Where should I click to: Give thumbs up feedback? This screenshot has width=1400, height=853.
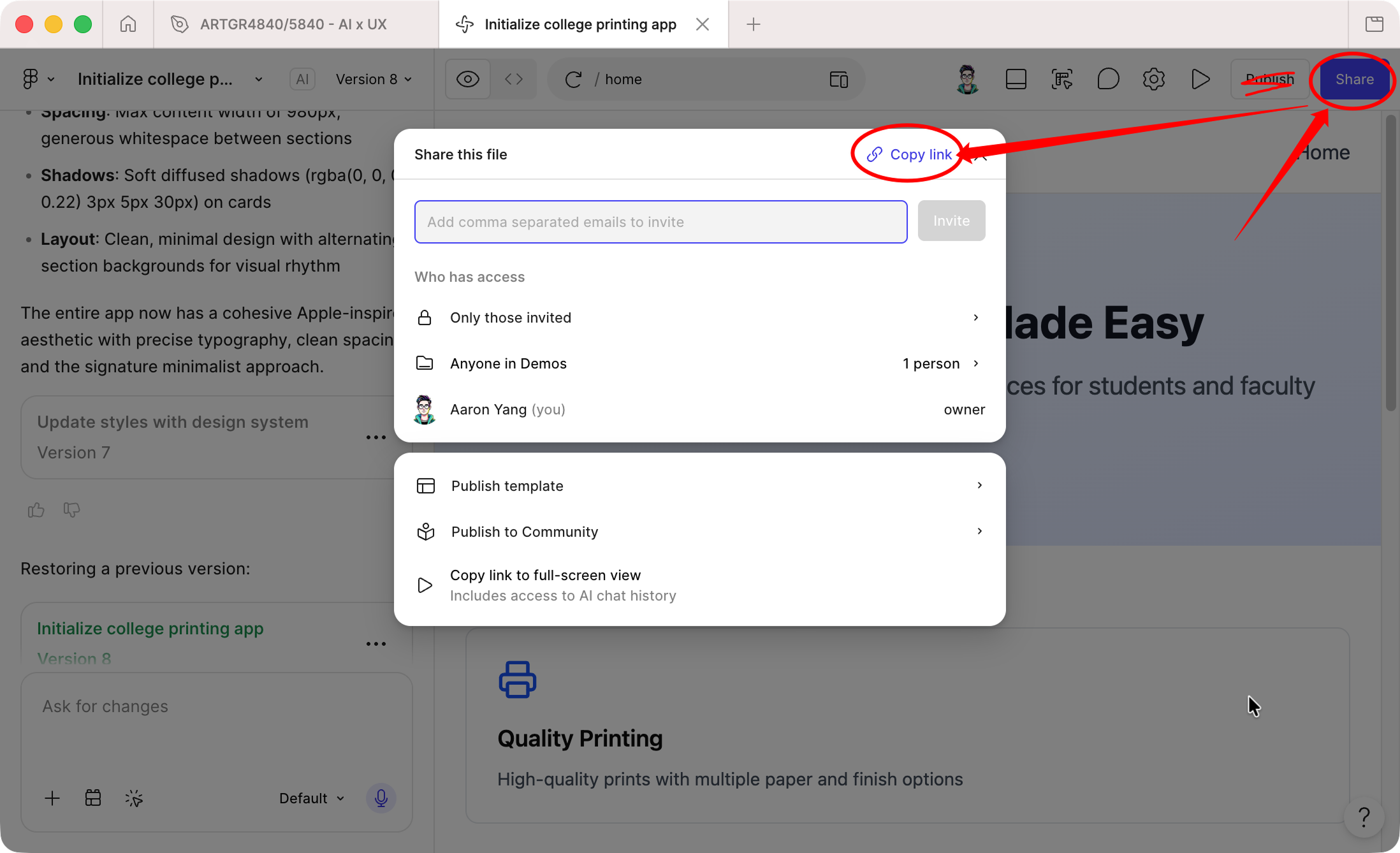(x=36, y=510)
